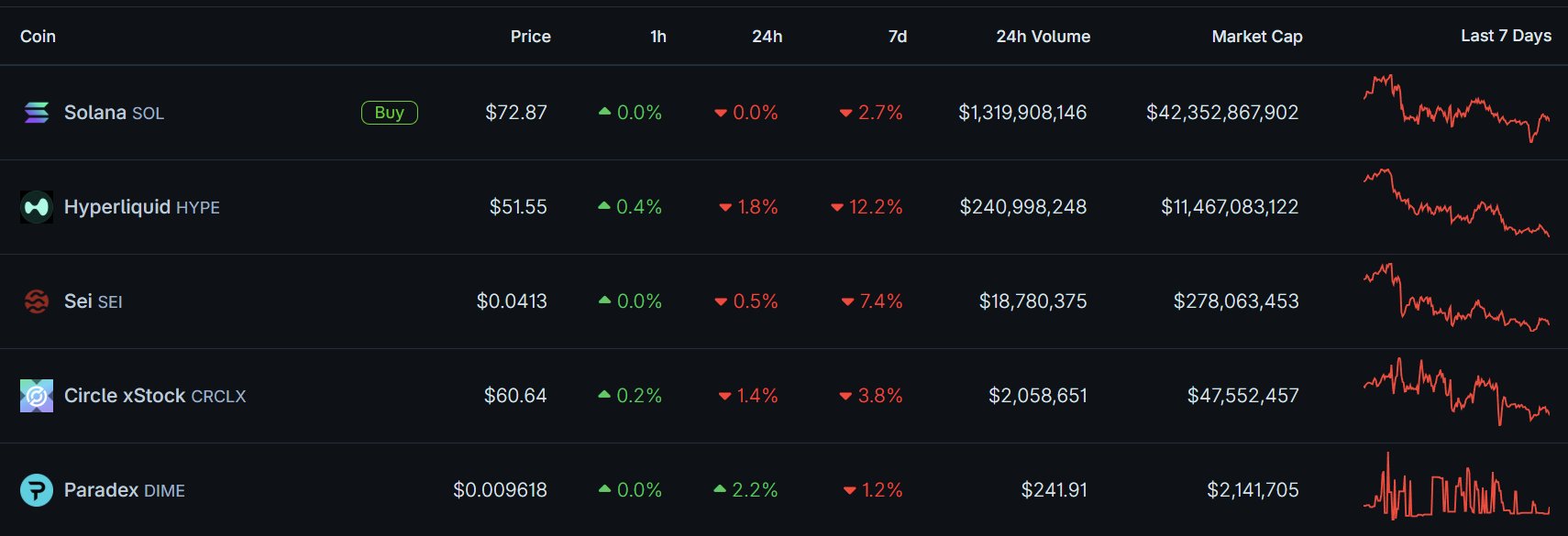Sort table by Price column header
The width and height of the screenshot is (1568, 536).
(x=531, y=37)
